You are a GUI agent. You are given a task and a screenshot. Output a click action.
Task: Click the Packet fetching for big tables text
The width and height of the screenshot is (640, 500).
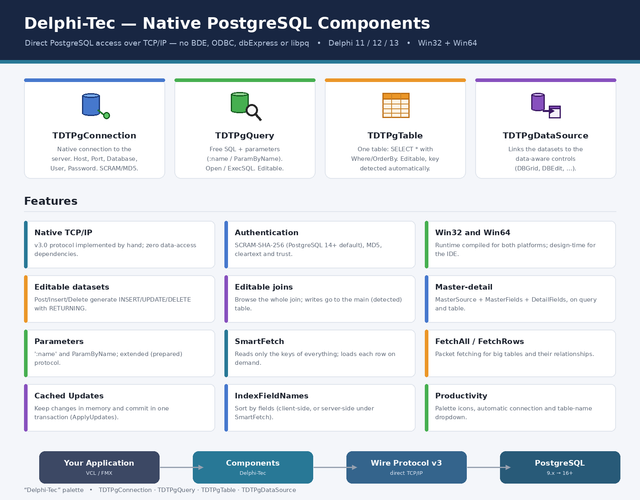coord(514,354)
